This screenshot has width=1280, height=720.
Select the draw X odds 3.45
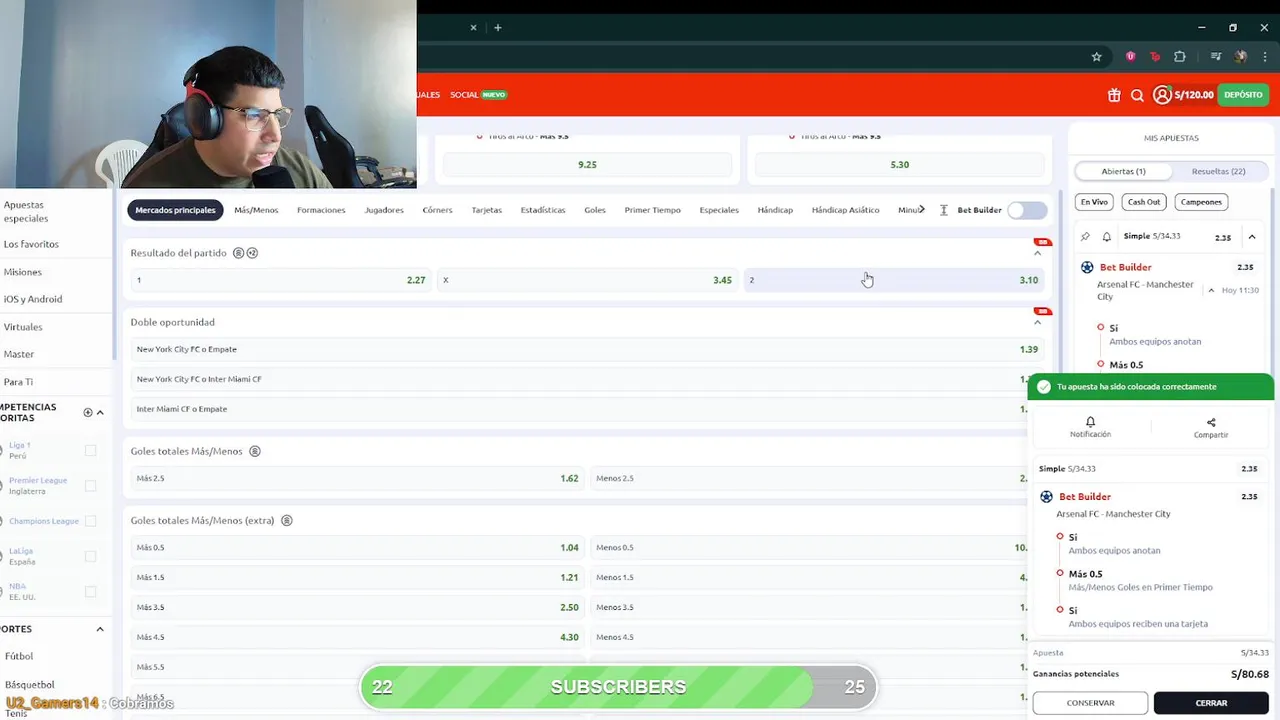[x=587, y=280]
